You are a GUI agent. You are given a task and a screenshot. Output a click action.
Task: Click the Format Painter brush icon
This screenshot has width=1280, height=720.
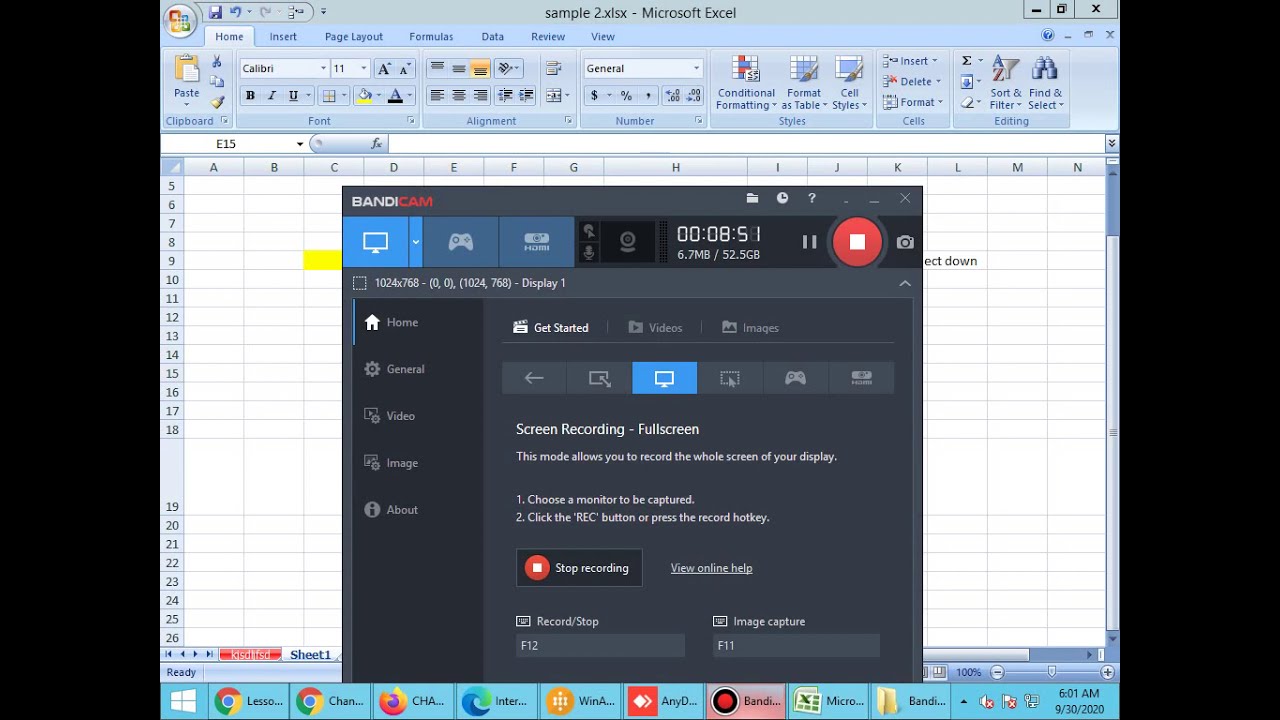[217, 102]
